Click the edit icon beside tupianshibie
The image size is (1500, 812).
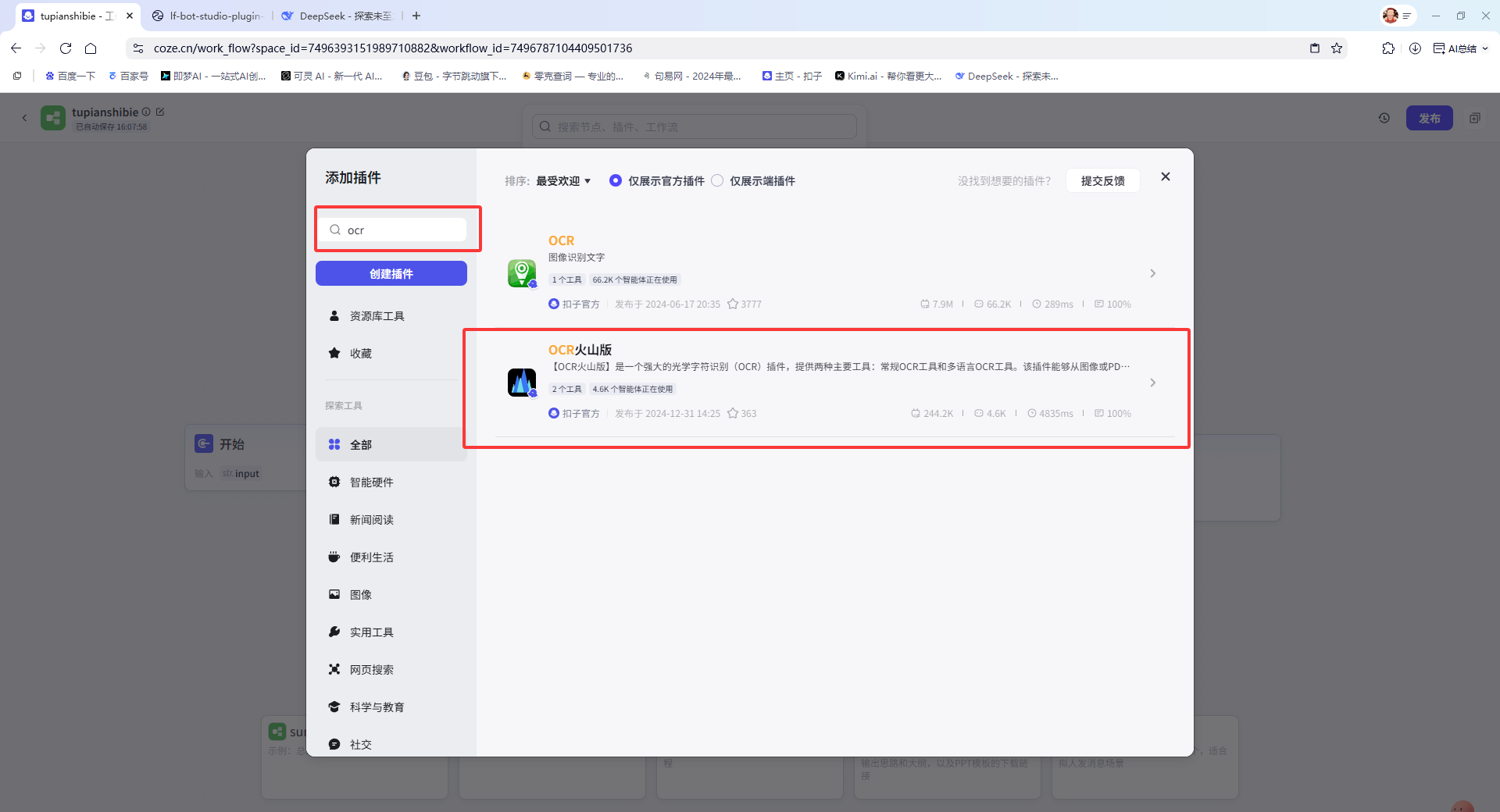tap(160, 112)
